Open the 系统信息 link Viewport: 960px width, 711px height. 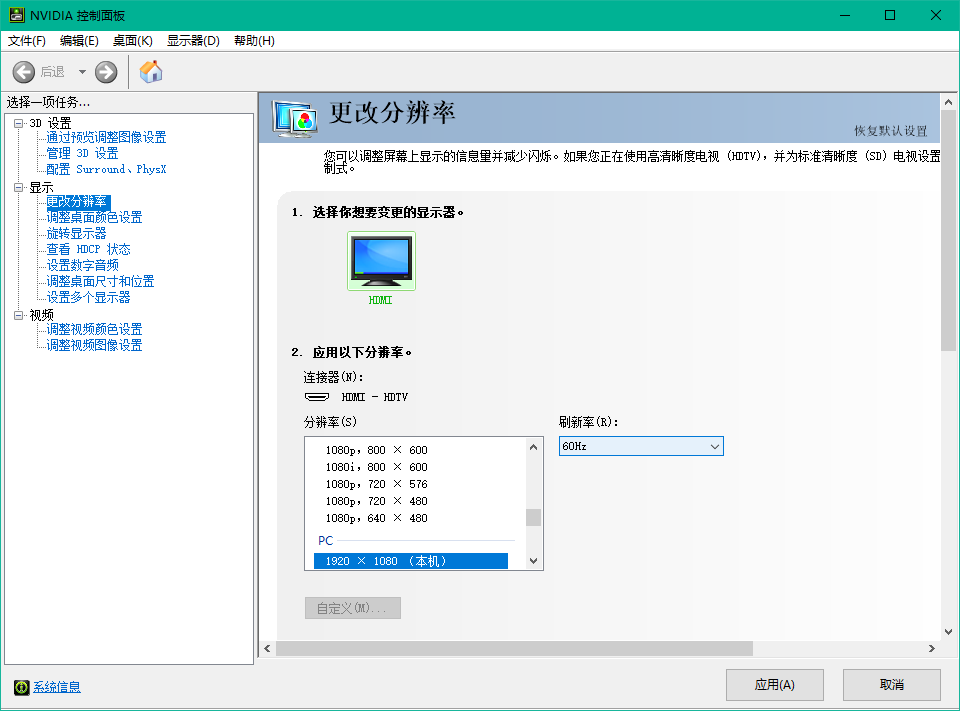(x=57, y=687)
